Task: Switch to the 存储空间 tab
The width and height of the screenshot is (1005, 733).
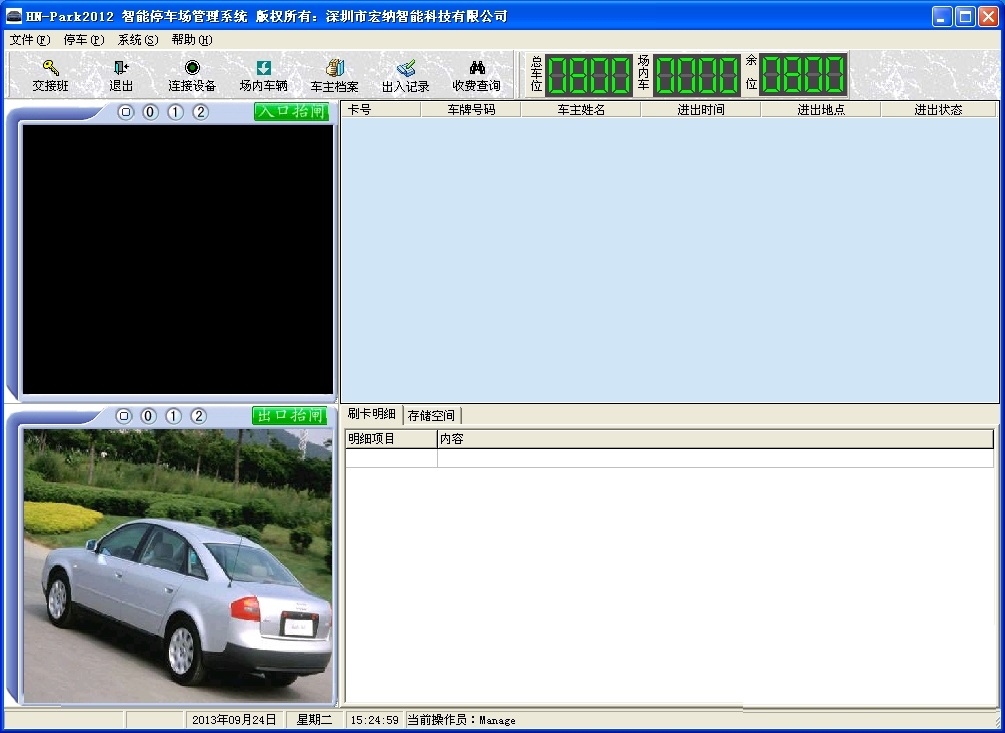Action: [x=431, y=415]
